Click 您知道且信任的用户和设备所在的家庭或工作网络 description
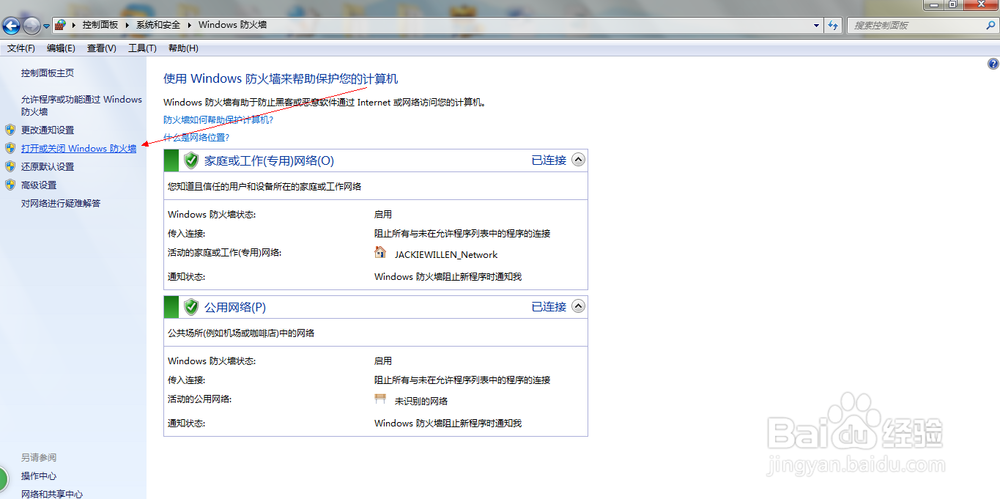This screenshot has height=499, width=1000. pyautogui.click(x=265, y=186)
